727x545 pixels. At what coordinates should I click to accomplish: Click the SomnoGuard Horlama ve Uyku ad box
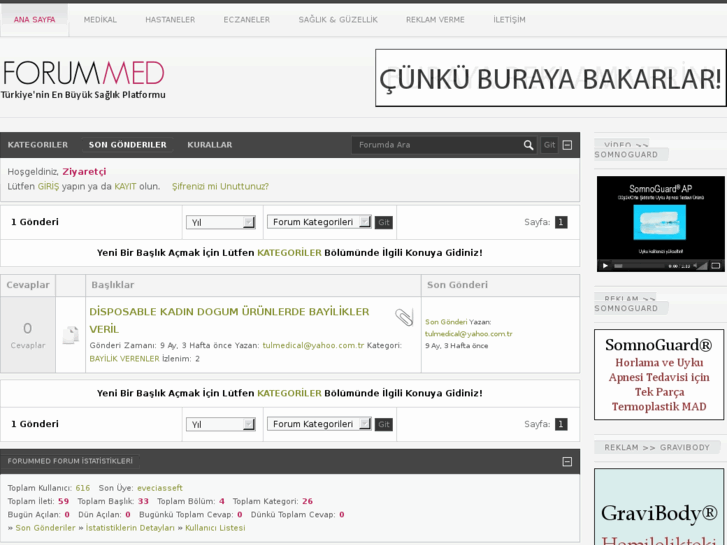click(659, 375)
